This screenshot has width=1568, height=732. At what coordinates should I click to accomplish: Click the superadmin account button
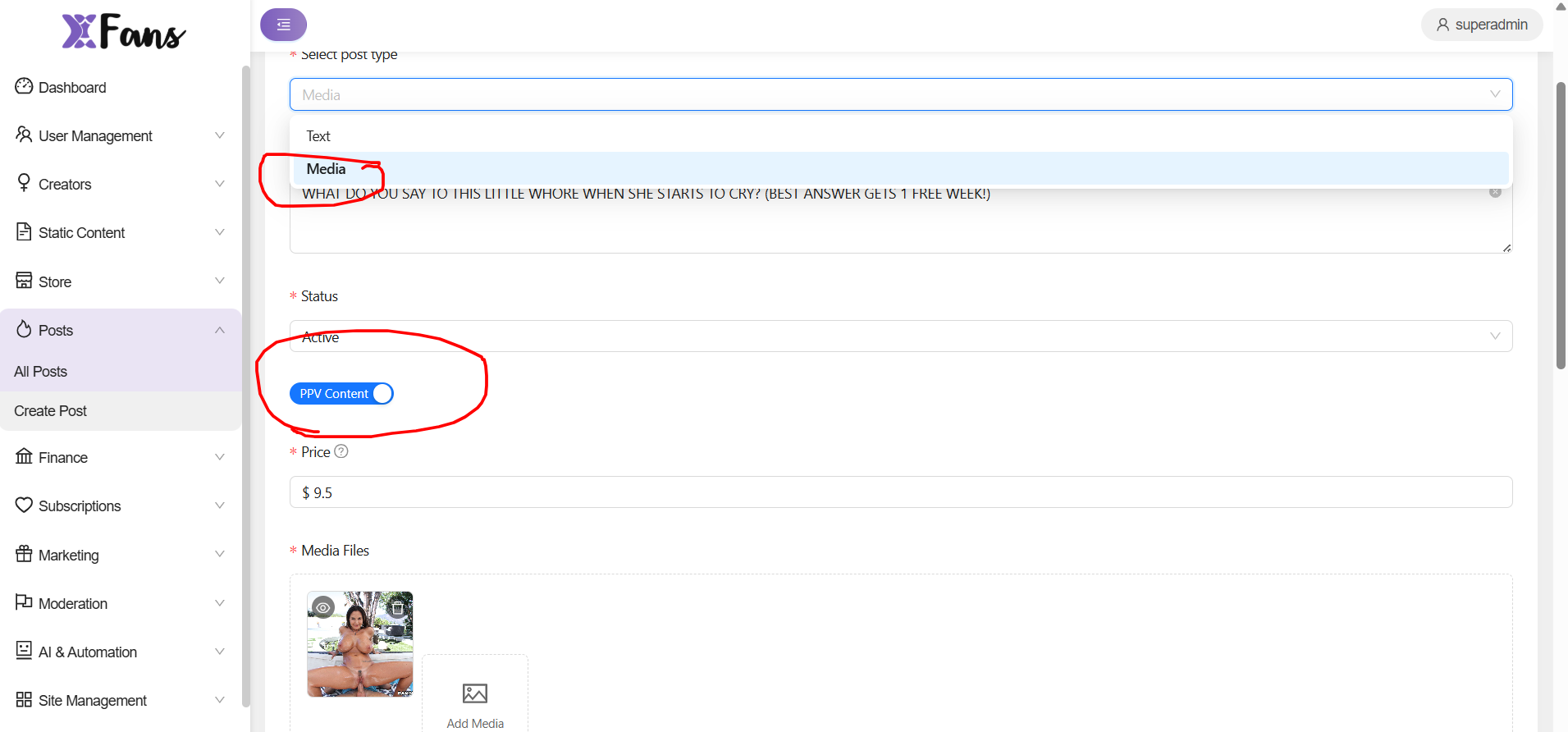click(1482, 25)
